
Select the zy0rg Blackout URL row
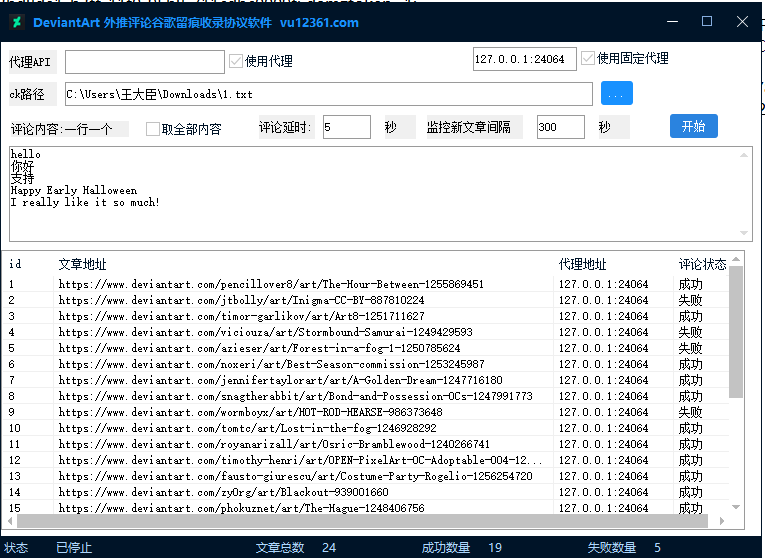[x=366, y=492]
